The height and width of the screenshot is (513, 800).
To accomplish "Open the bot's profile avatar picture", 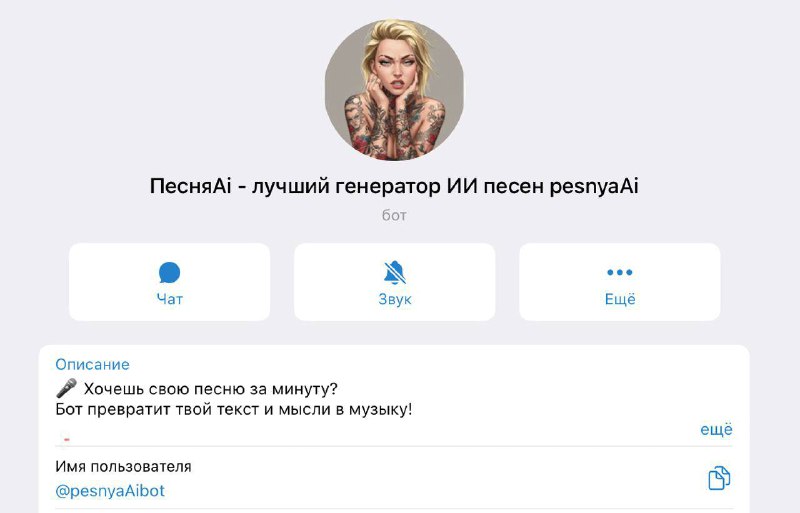I will 394,90.
